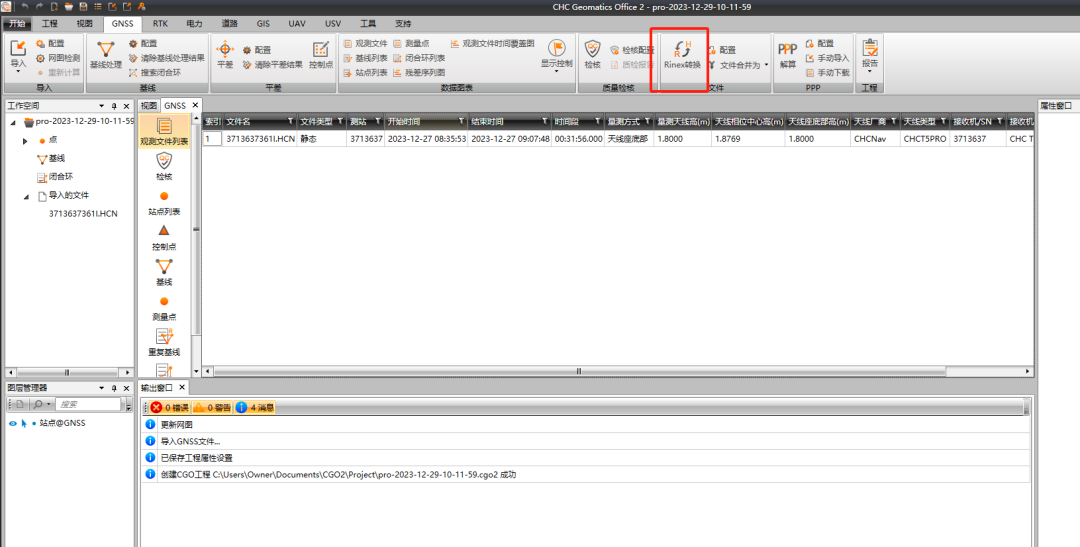
Task: Select the 静态 file type cell
Action: coord(322,138)
